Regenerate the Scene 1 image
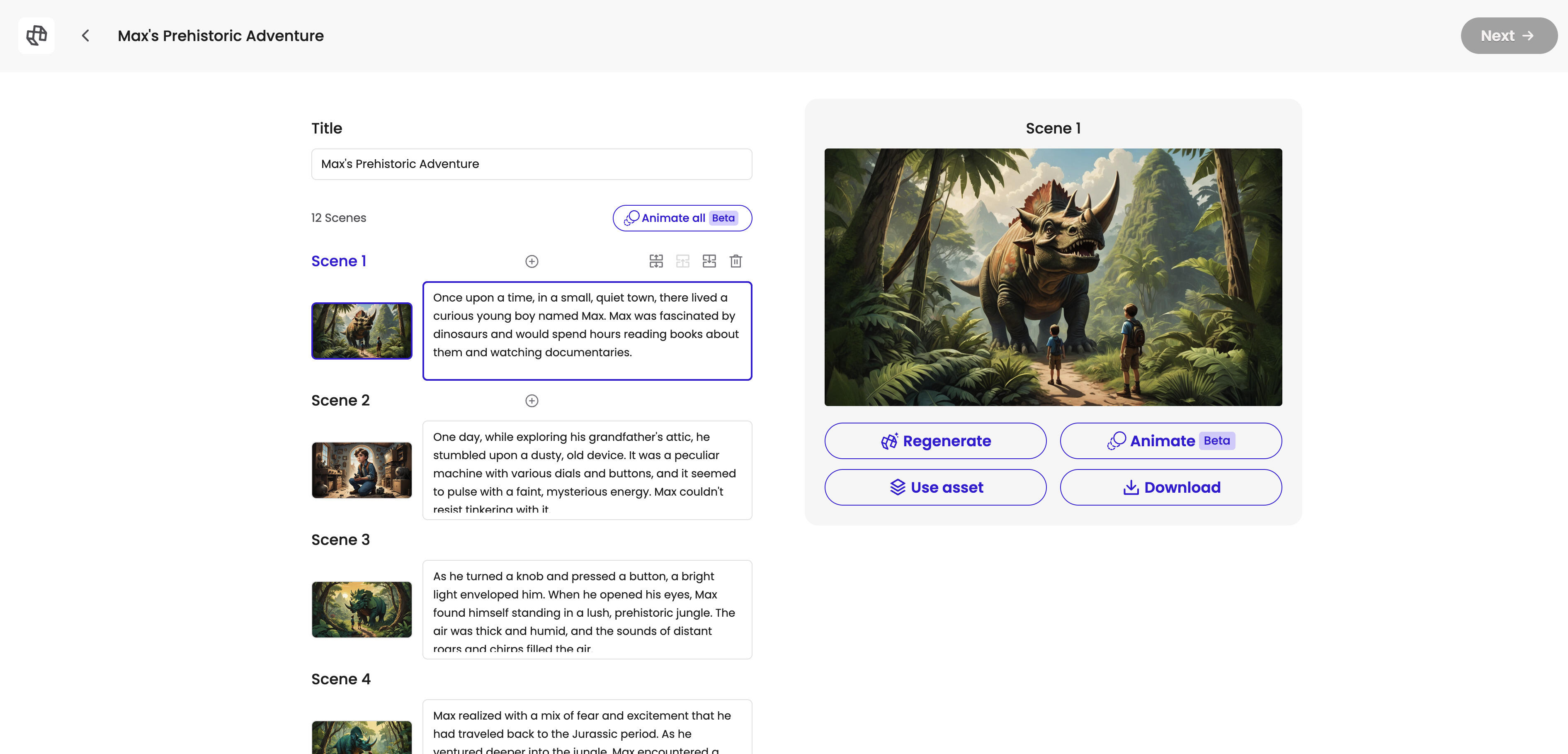The height and width of the screenshot is (754, 1568). point(935,441)
